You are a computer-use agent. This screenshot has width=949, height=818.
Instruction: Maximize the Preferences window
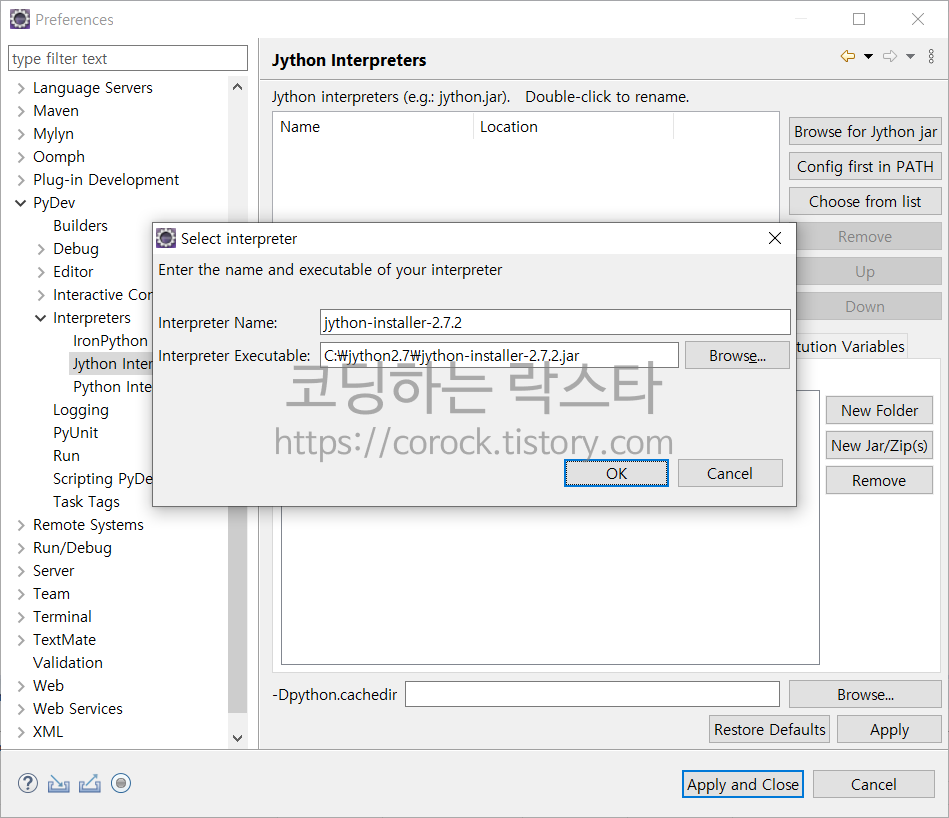(x=859, y=19)
